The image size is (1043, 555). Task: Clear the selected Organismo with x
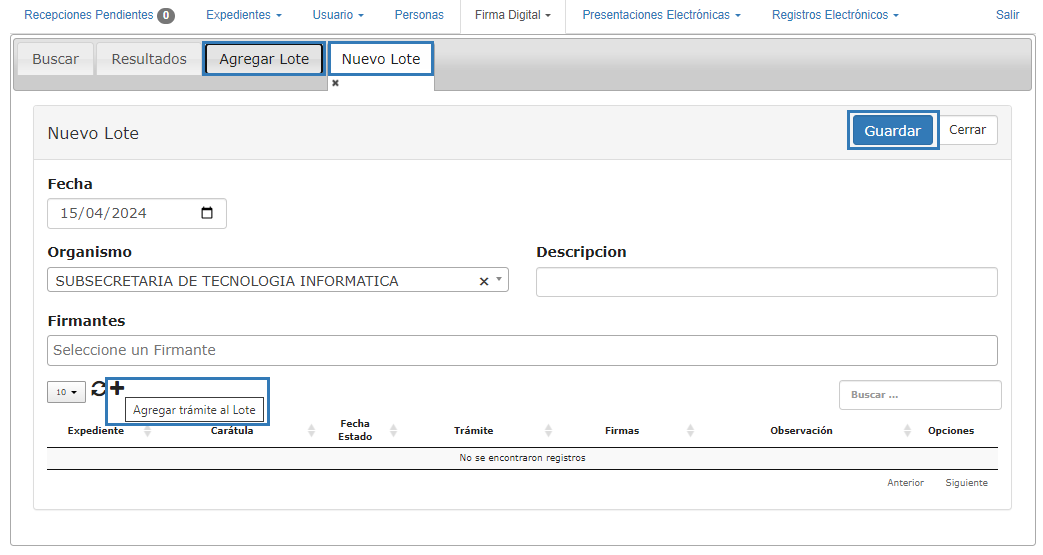coord(484,282)
